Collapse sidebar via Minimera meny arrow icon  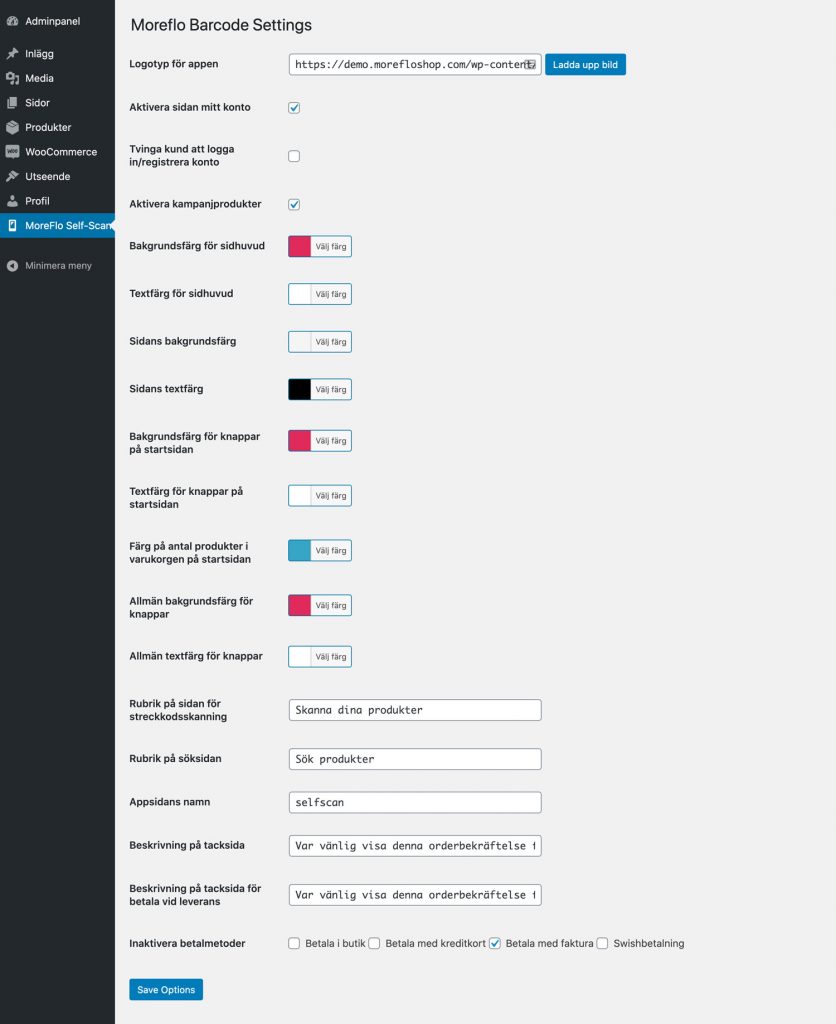pyautogui.click(x=12, y=266)
